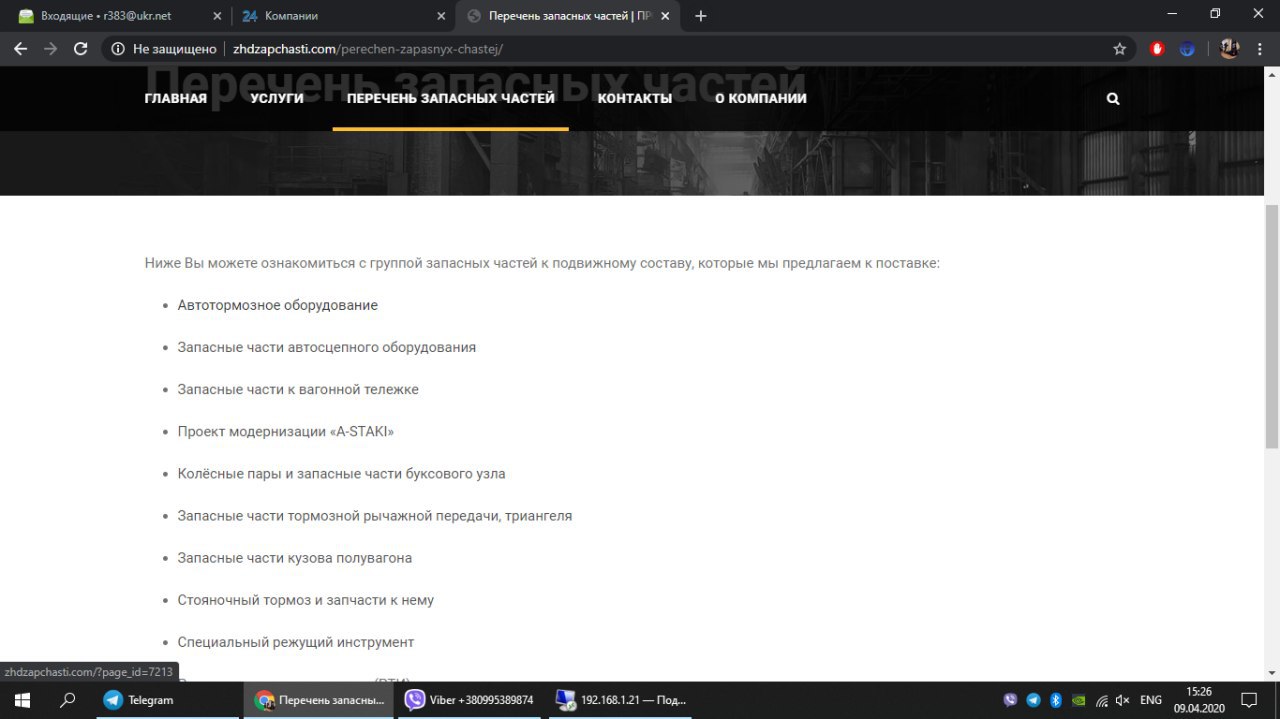Open the Bluetooth tray icon
Screen dimensions: 1280x719
[1055, 700]
